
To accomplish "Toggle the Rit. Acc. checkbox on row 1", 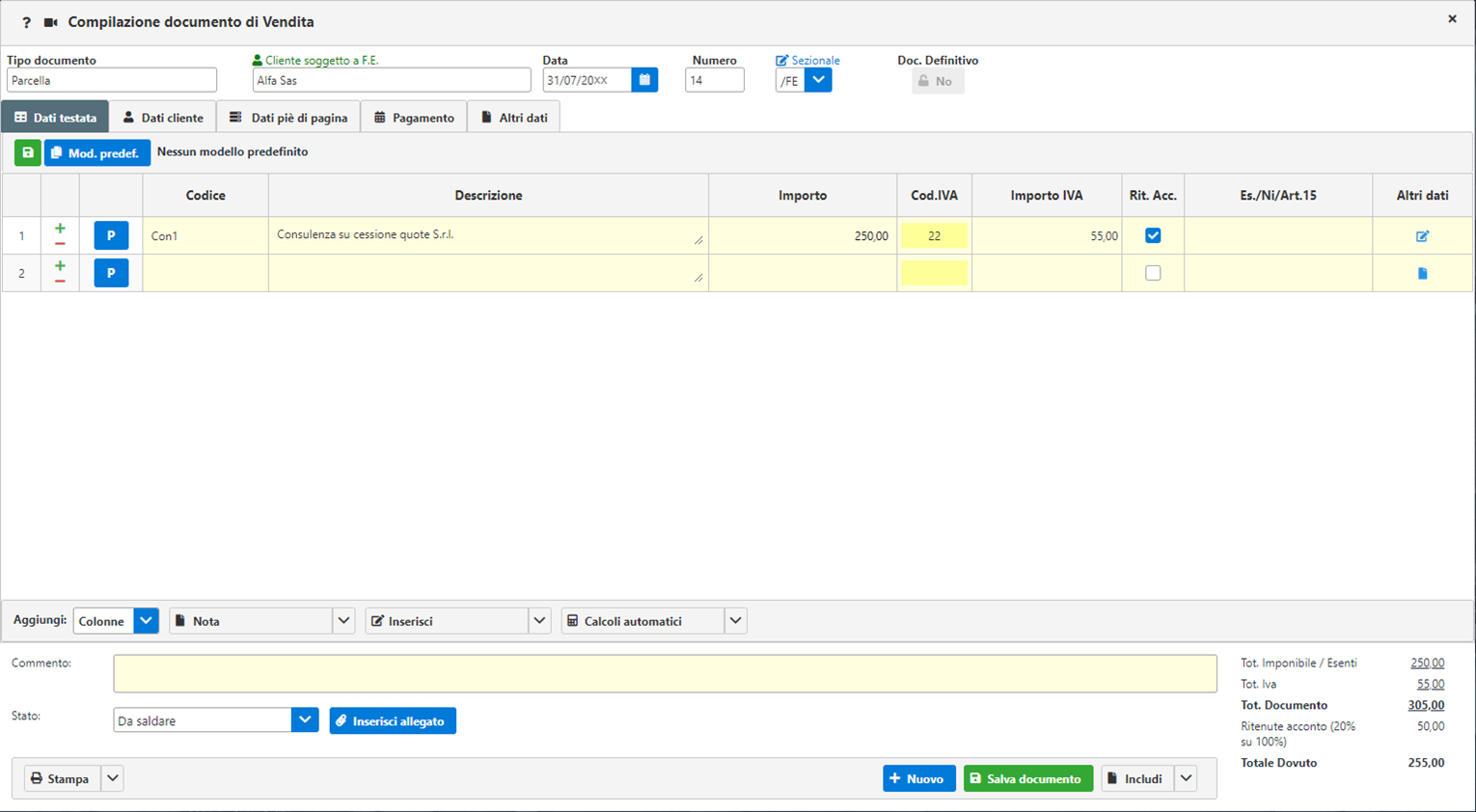I will (1153, 235).
